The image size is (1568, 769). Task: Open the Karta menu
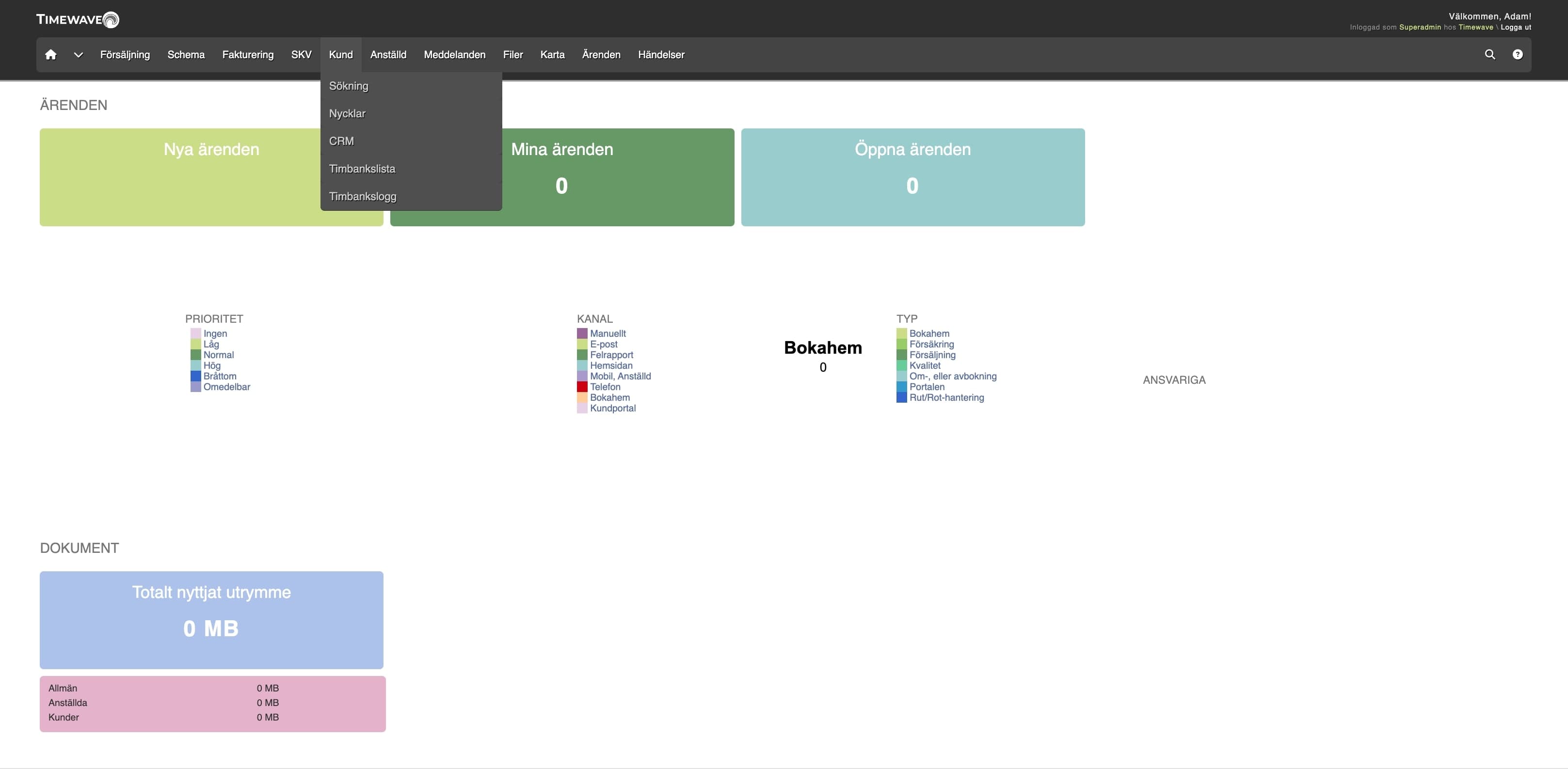click(552, 55)
